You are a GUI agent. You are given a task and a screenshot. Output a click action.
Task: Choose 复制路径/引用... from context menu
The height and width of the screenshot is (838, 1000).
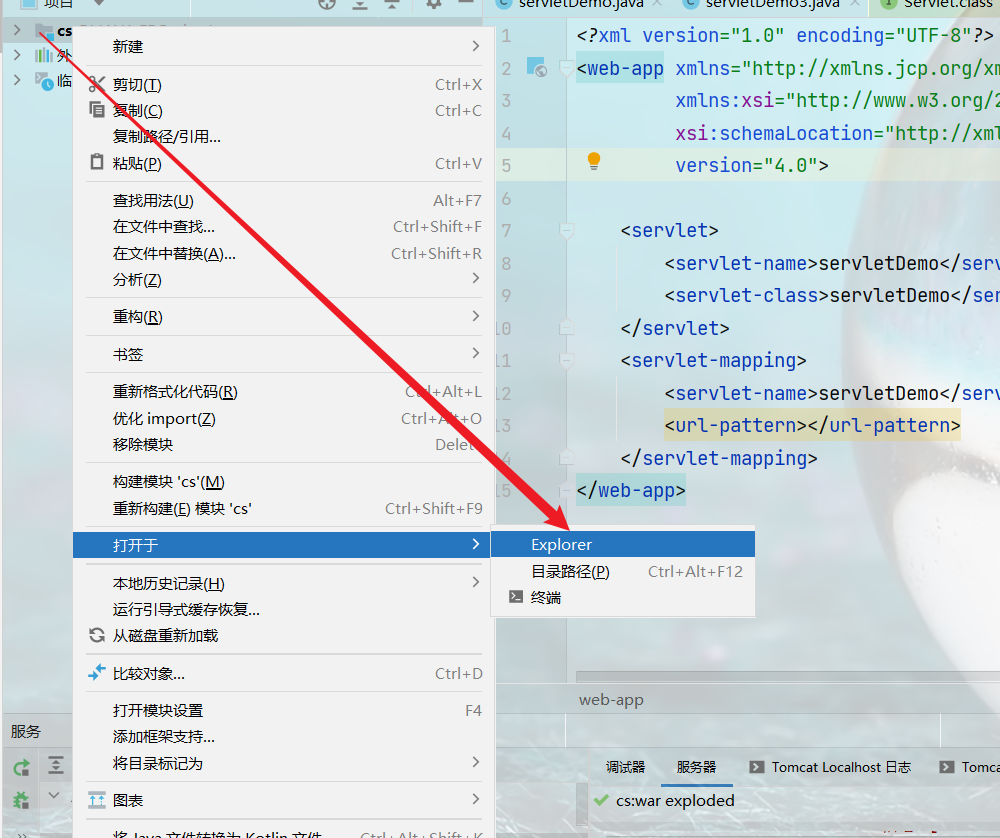(x=284, y=136)
